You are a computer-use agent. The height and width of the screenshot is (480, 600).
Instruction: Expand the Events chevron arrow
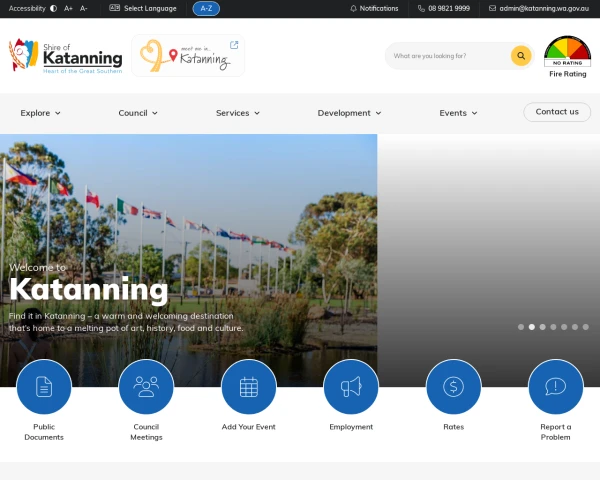(x=474, y=113)
